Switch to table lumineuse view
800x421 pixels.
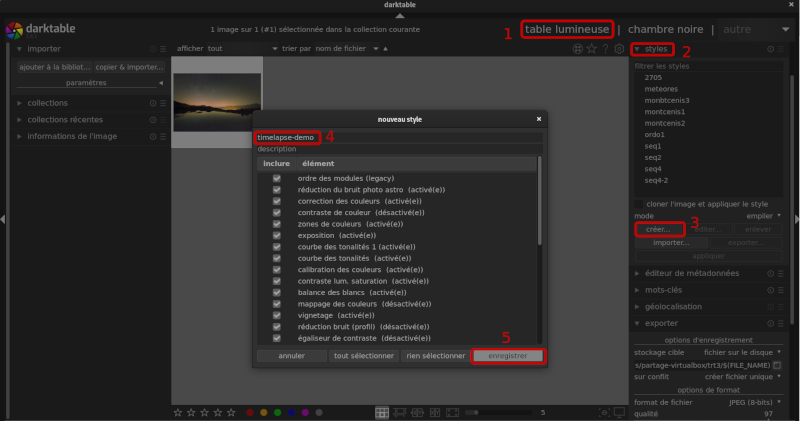567,29
